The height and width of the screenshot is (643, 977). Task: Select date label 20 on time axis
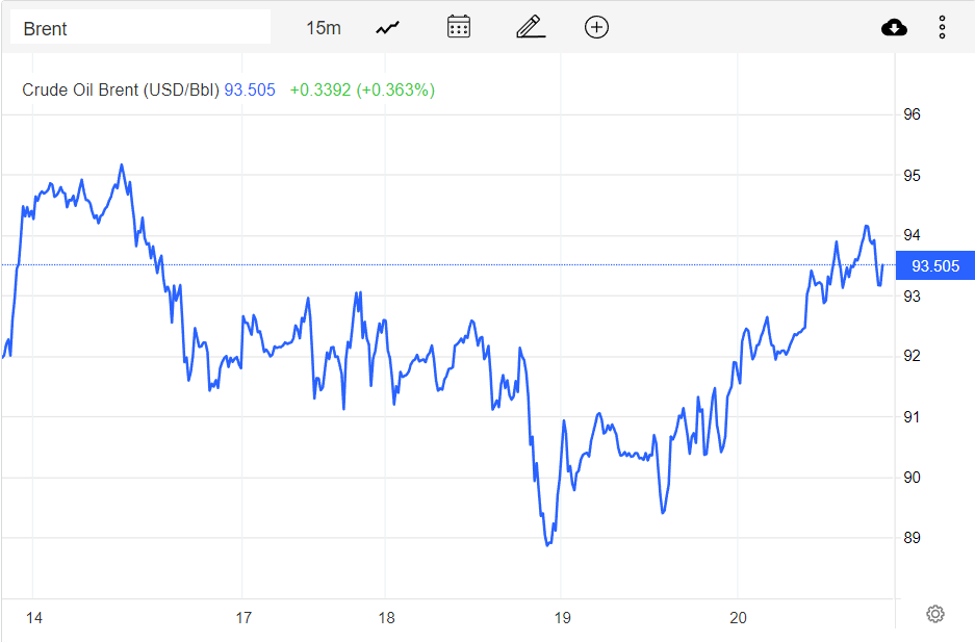click(x=739, y=618)
